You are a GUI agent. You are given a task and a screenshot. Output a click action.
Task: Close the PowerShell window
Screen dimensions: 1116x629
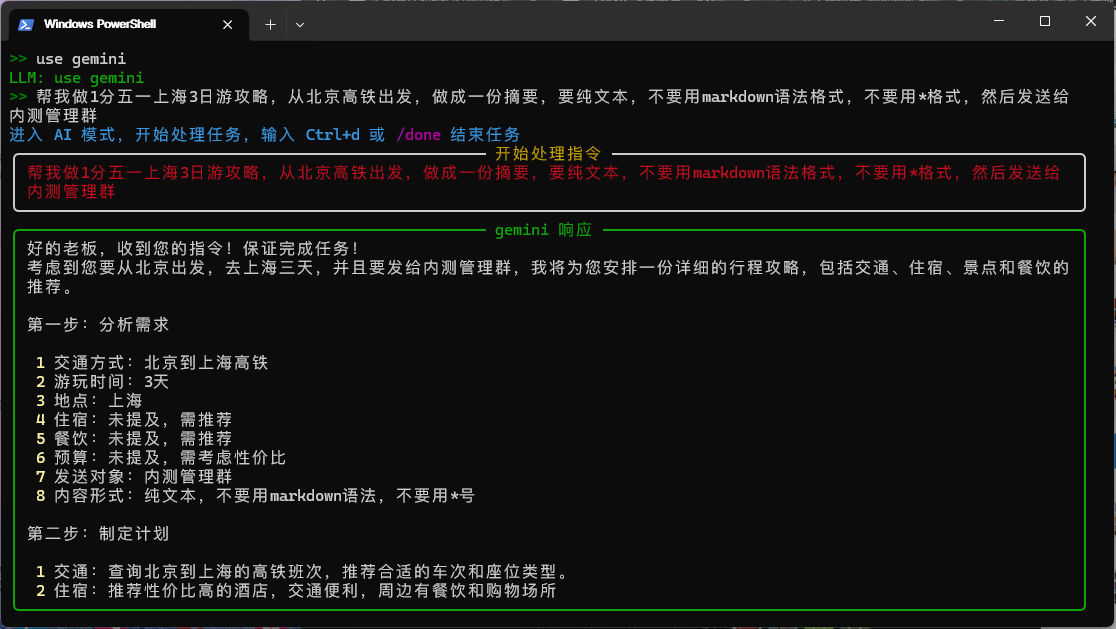(1090, 21)
